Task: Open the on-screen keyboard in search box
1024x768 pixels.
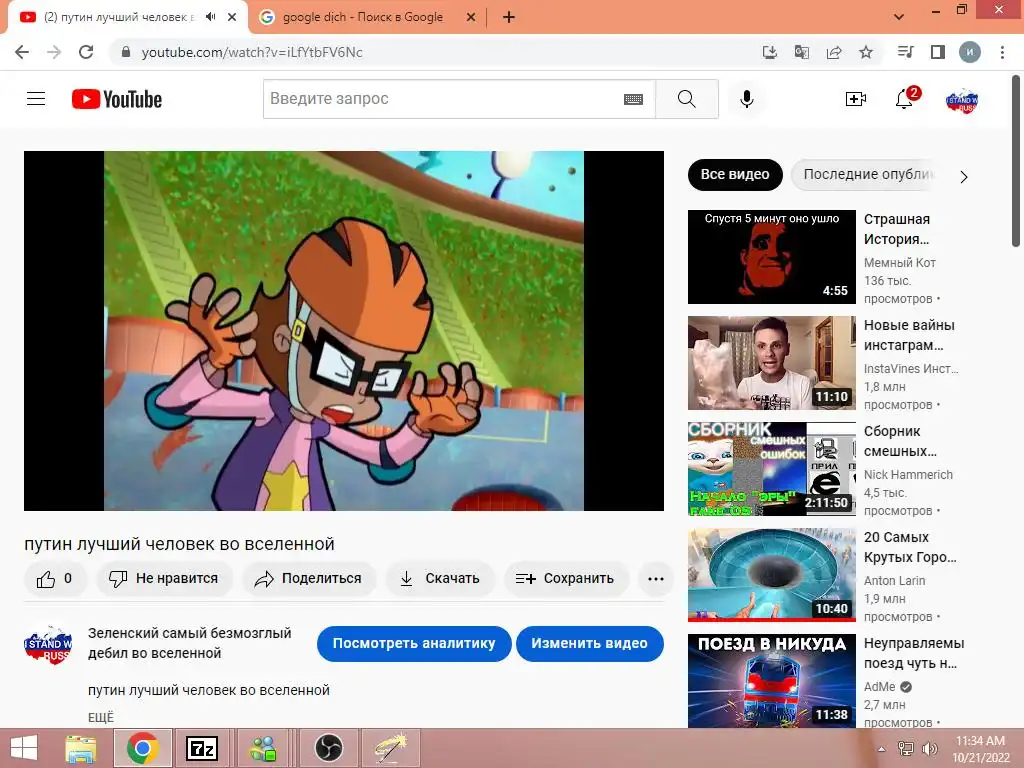Action: click(633, 99)
